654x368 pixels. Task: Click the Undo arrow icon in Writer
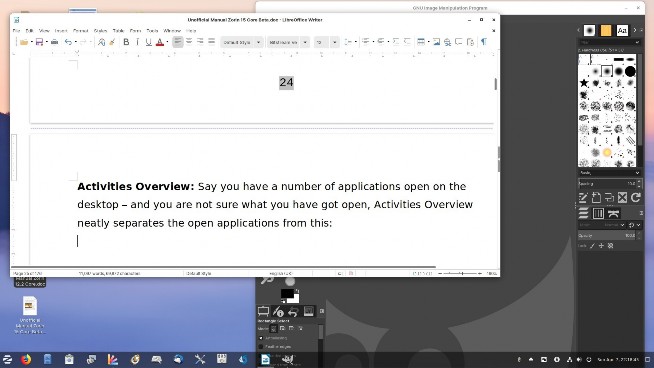pos(68,42)
